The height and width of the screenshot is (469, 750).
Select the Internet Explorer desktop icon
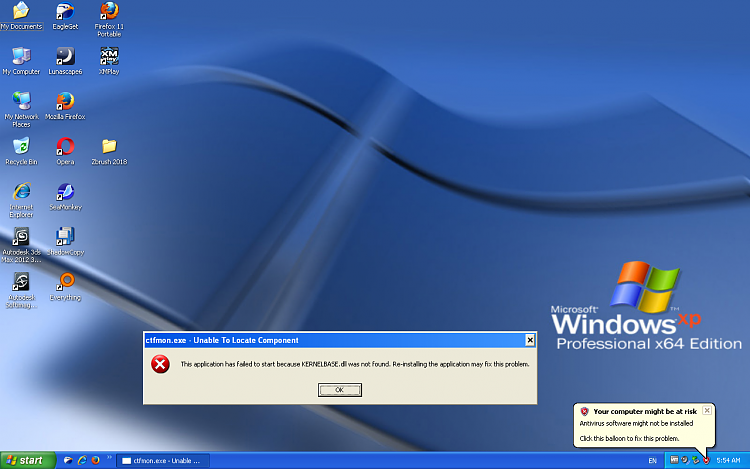(21, 200)
